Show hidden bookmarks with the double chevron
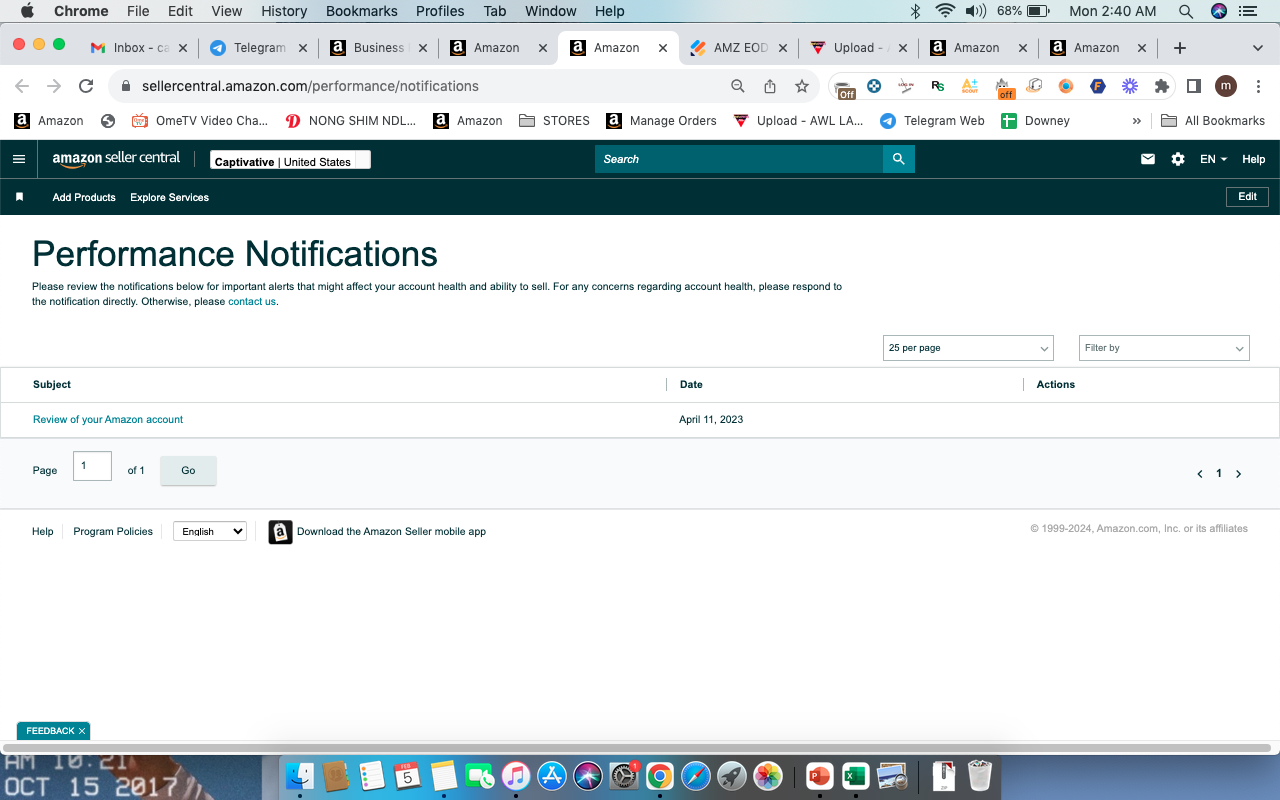Screen dimensions: 1280x800 (1136, 121)
